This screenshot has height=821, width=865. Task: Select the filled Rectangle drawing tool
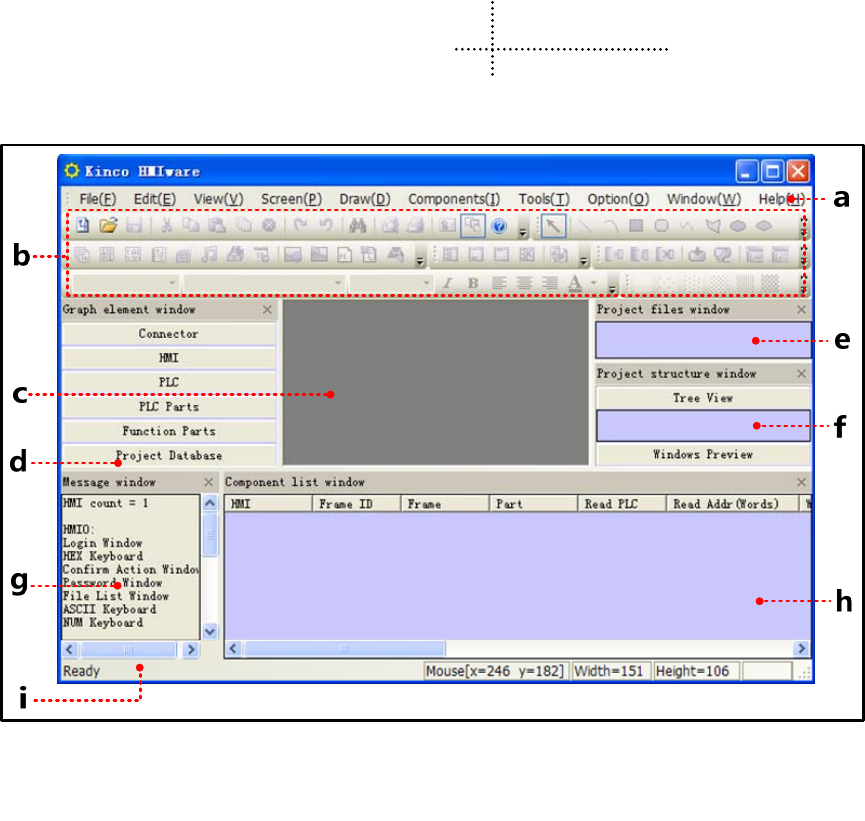click(x=636, y=226)
